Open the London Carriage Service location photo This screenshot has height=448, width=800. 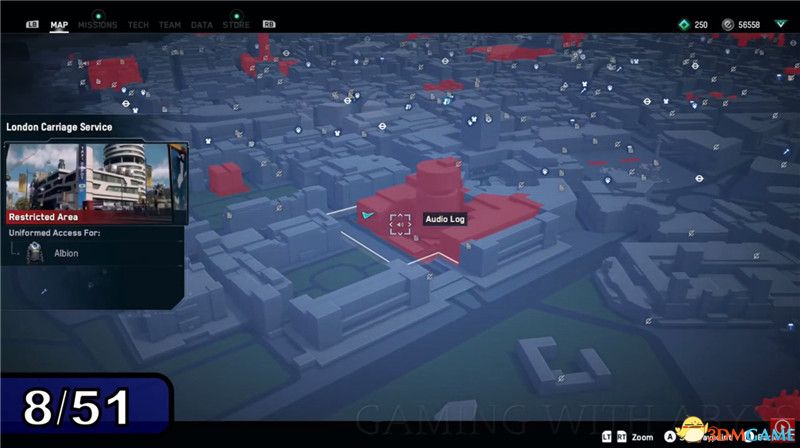(x=96, y=183)
